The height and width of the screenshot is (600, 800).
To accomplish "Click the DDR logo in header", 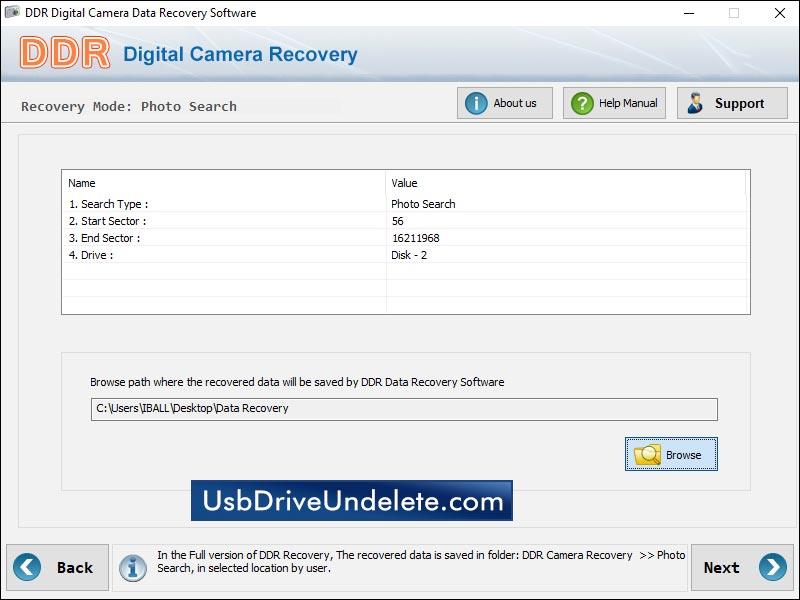I will (x=65, y=53).
